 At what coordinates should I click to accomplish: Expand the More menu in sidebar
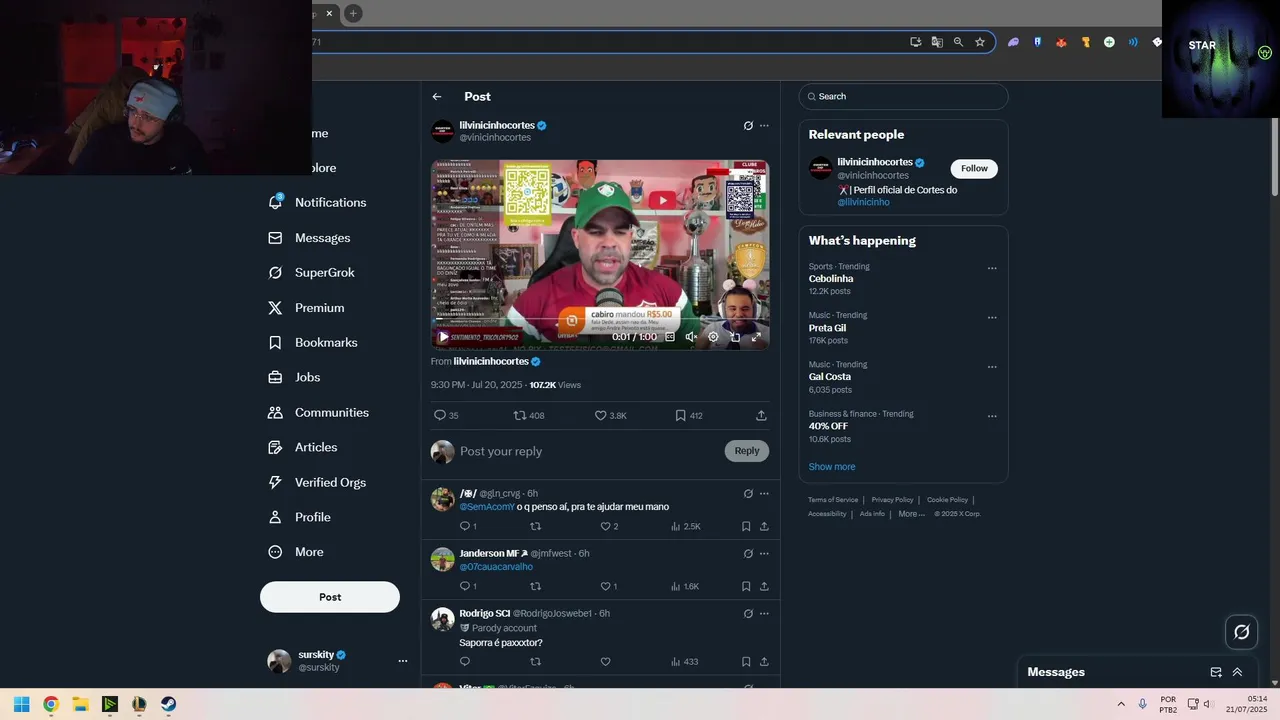pos(296,552)
